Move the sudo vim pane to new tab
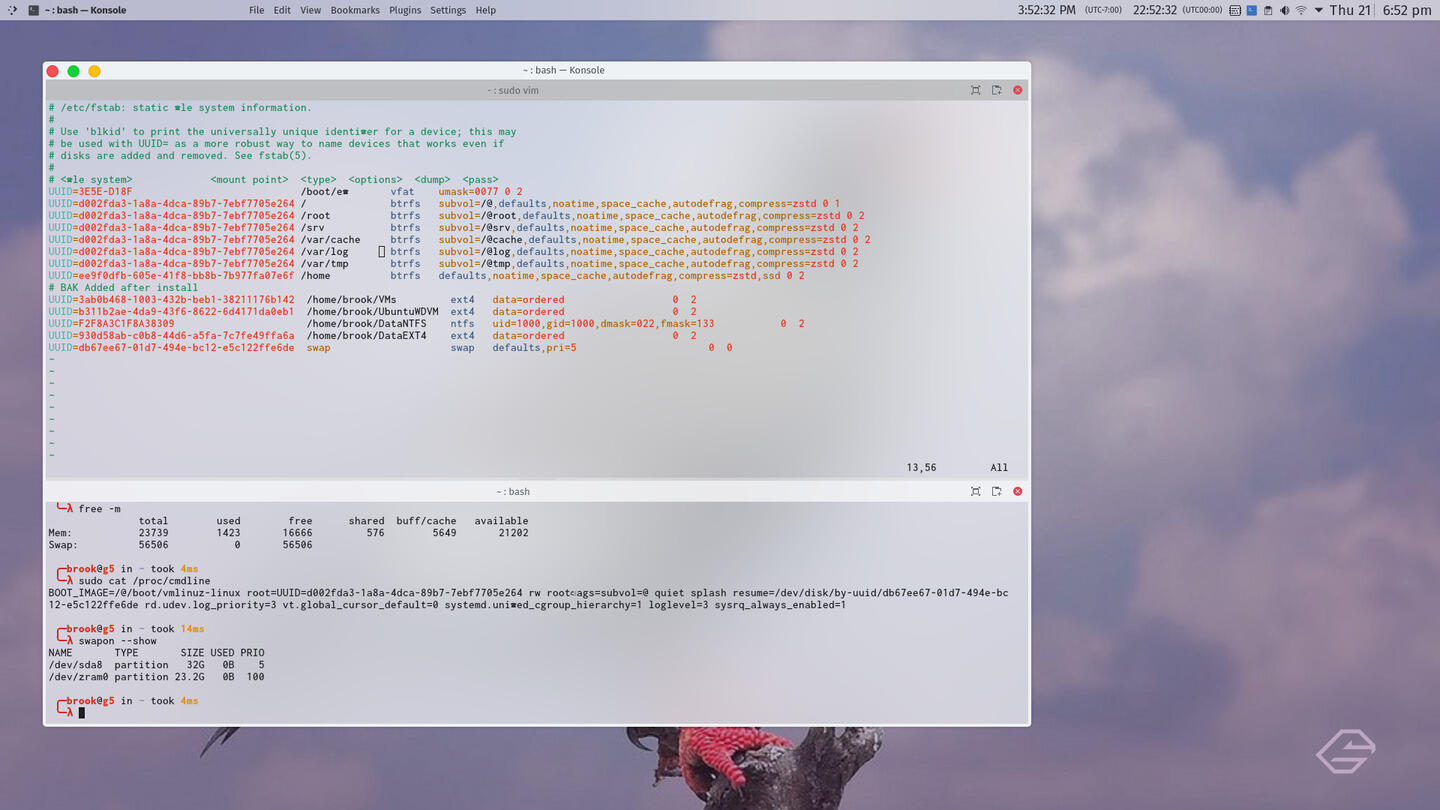The height and width of the screenshot is (810, 1440). click(996, 90)
